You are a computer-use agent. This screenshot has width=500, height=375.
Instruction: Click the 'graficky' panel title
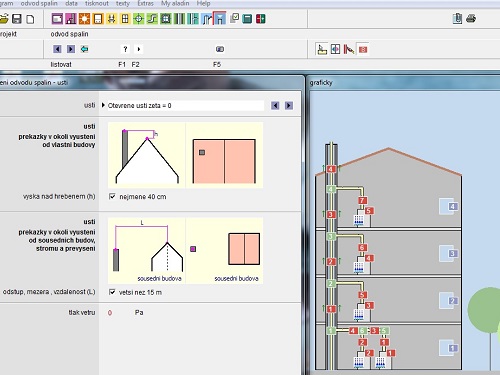pyautogui.click(x=321, y=83)
